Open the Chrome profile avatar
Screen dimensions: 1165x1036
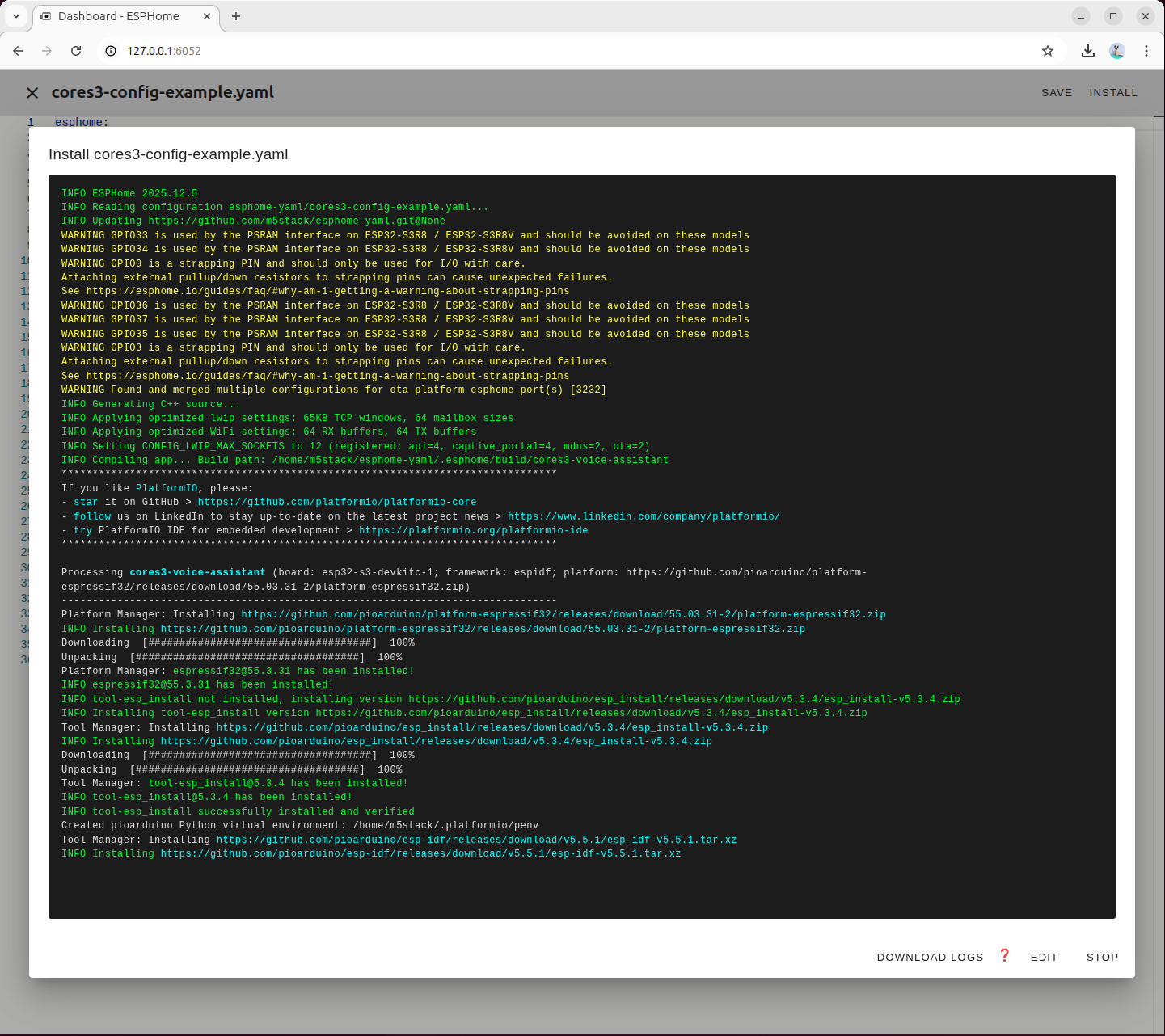pyautogui.click(x=1117, y=51)
